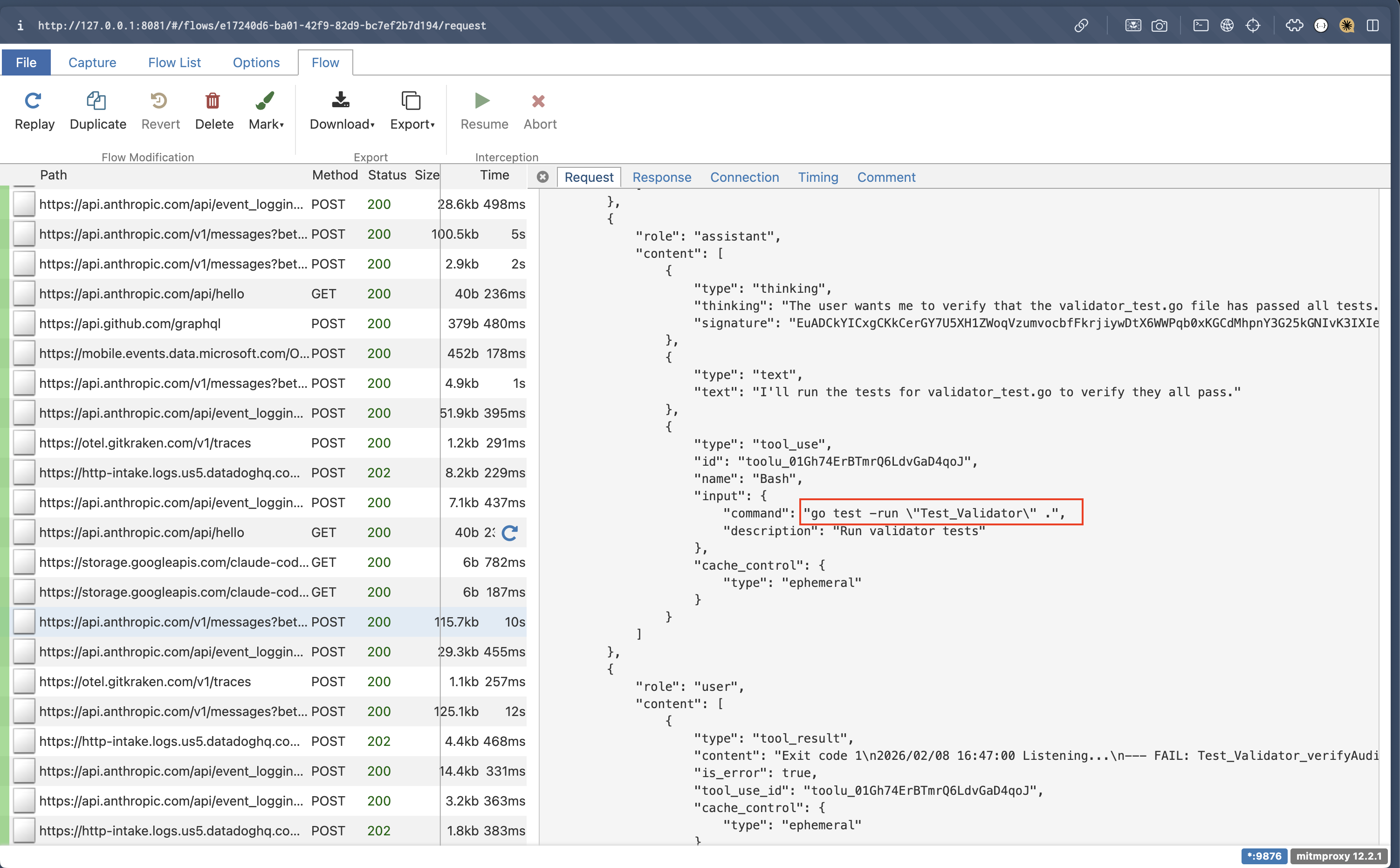The width and height of the screenshot is (1400, 868).
Task: Toggle checkbox for otel.gitkraken.com 291ms flow
Action: (x=24, y=443)
